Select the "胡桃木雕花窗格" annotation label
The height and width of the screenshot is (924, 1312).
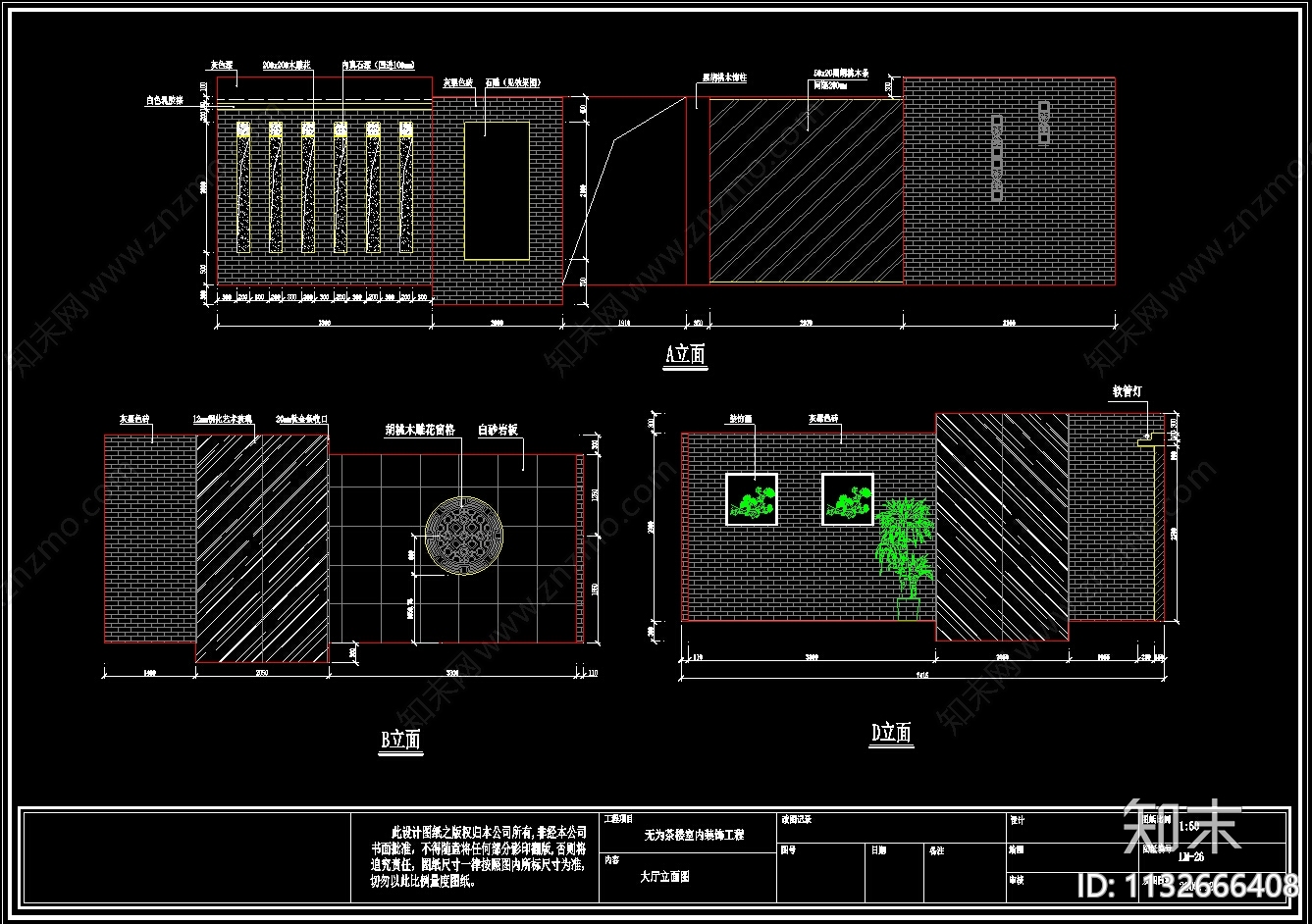point(419,430)
